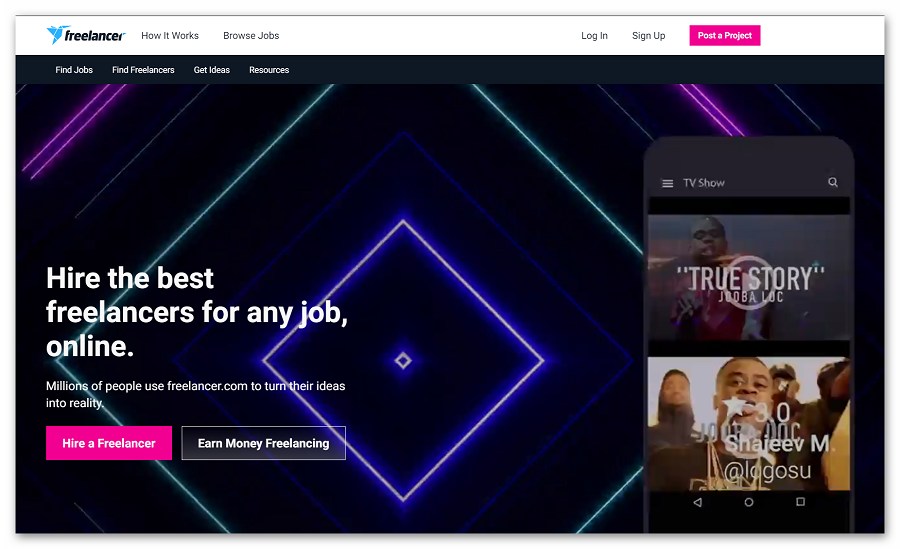900x549 pixels.
Task: Open the Browse Jobs link
Action: pyautogui.click(x=251, y=36)
